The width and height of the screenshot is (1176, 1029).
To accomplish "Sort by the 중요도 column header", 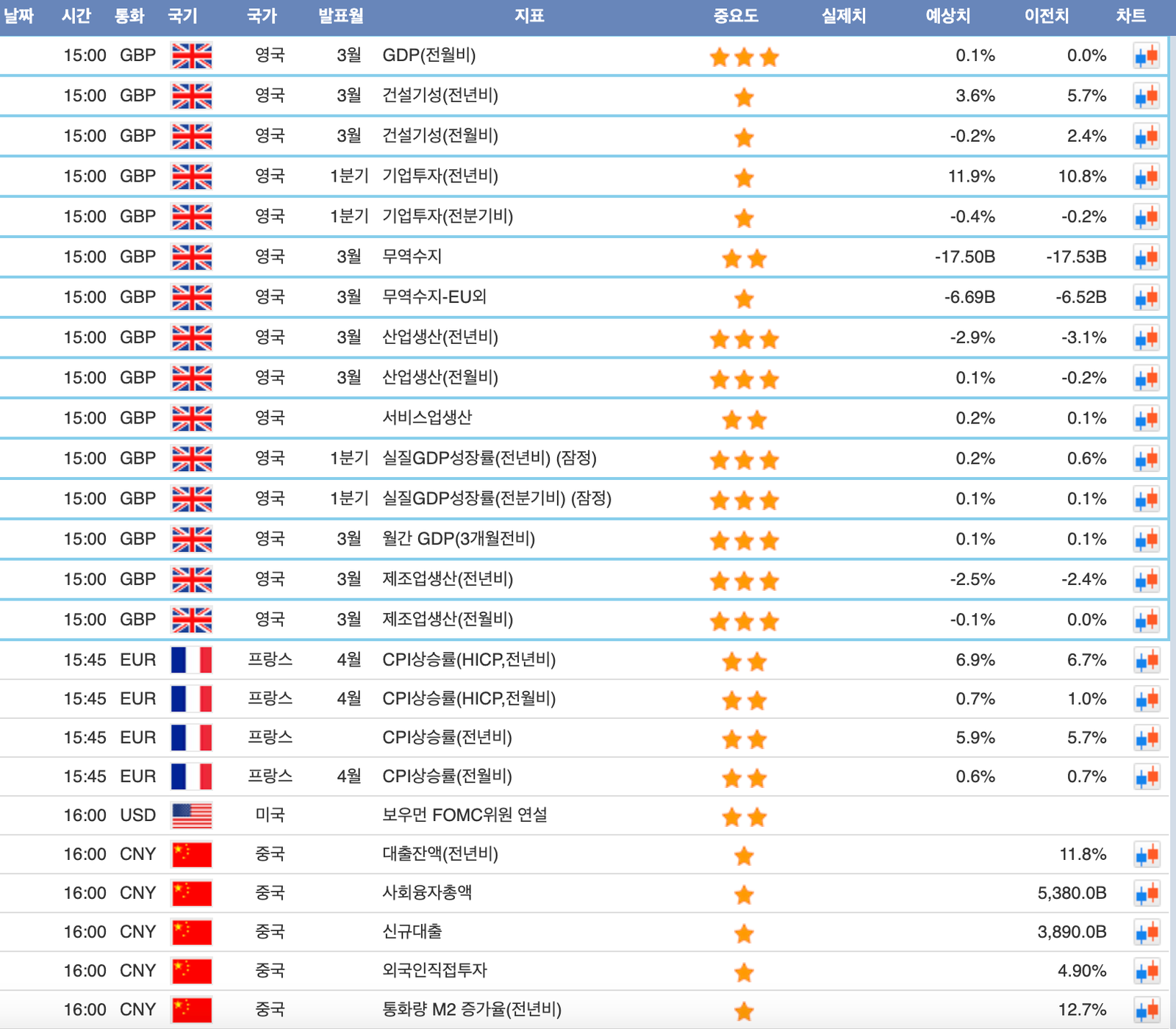I will point(735,16).
